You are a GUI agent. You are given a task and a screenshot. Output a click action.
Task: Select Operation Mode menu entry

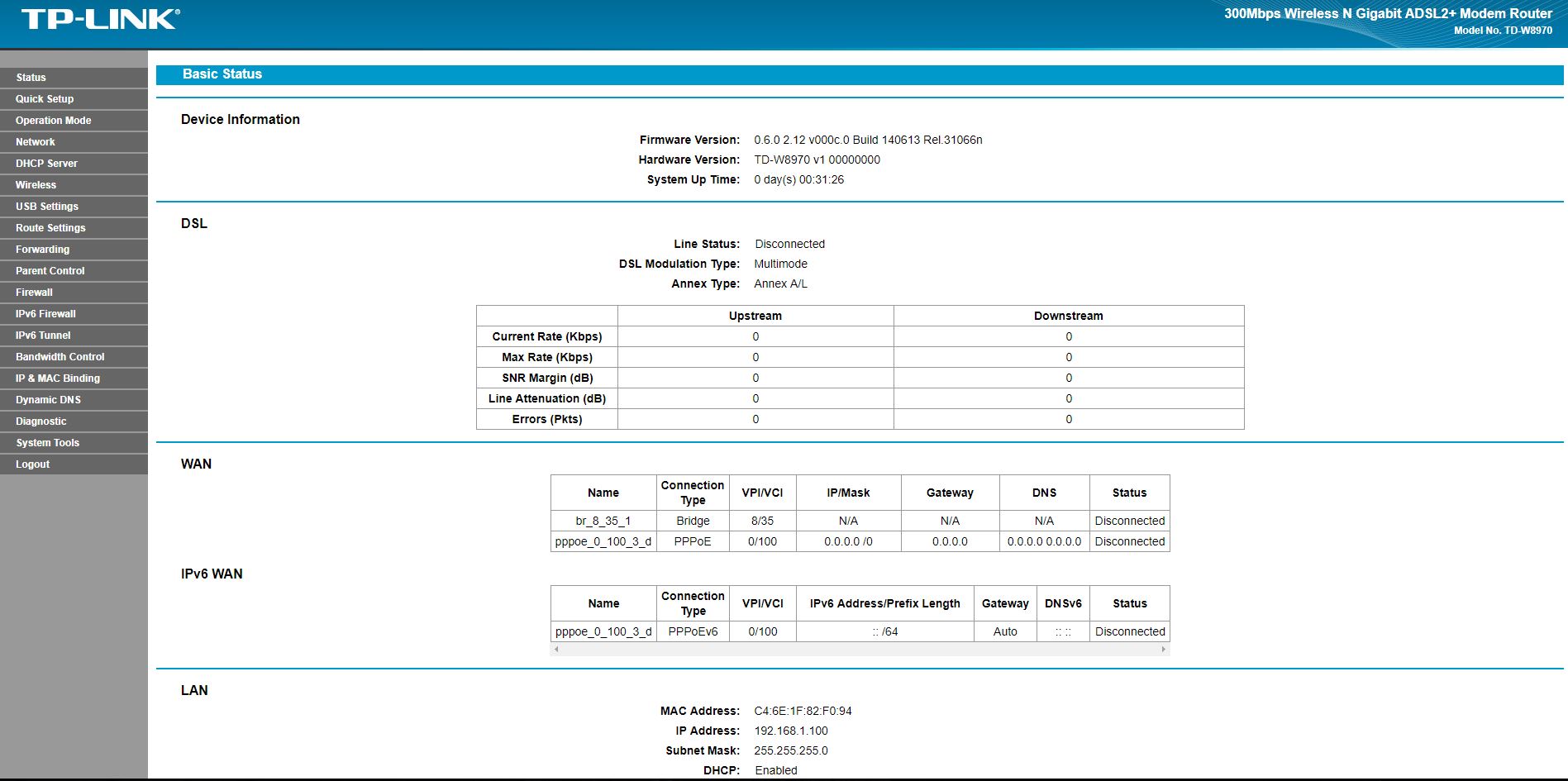tap(74, 120)
